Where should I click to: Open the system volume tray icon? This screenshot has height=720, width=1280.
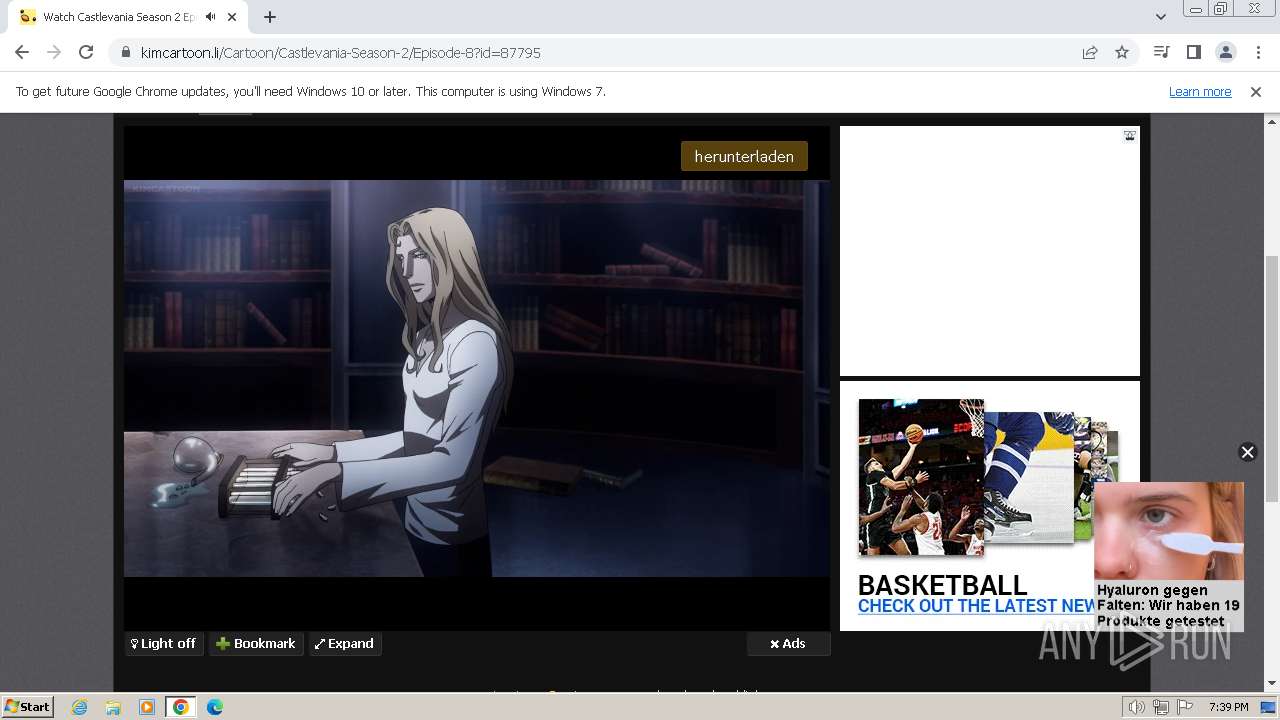point(1137,707)
